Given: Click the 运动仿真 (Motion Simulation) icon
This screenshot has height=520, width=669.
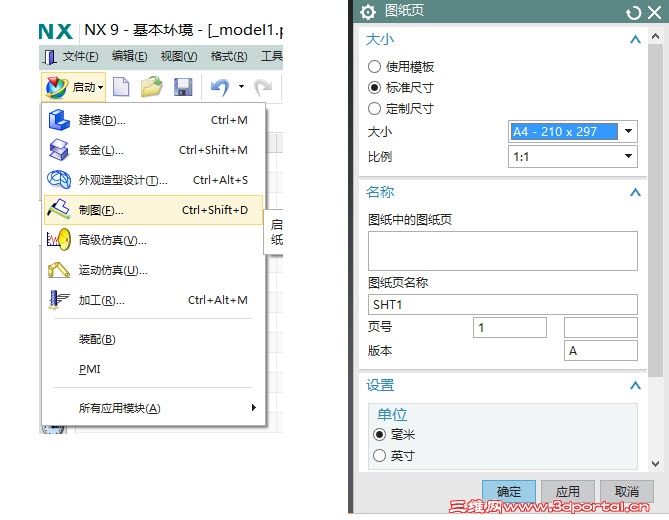Looking at the screenshot, I should [x=59, y=270].
